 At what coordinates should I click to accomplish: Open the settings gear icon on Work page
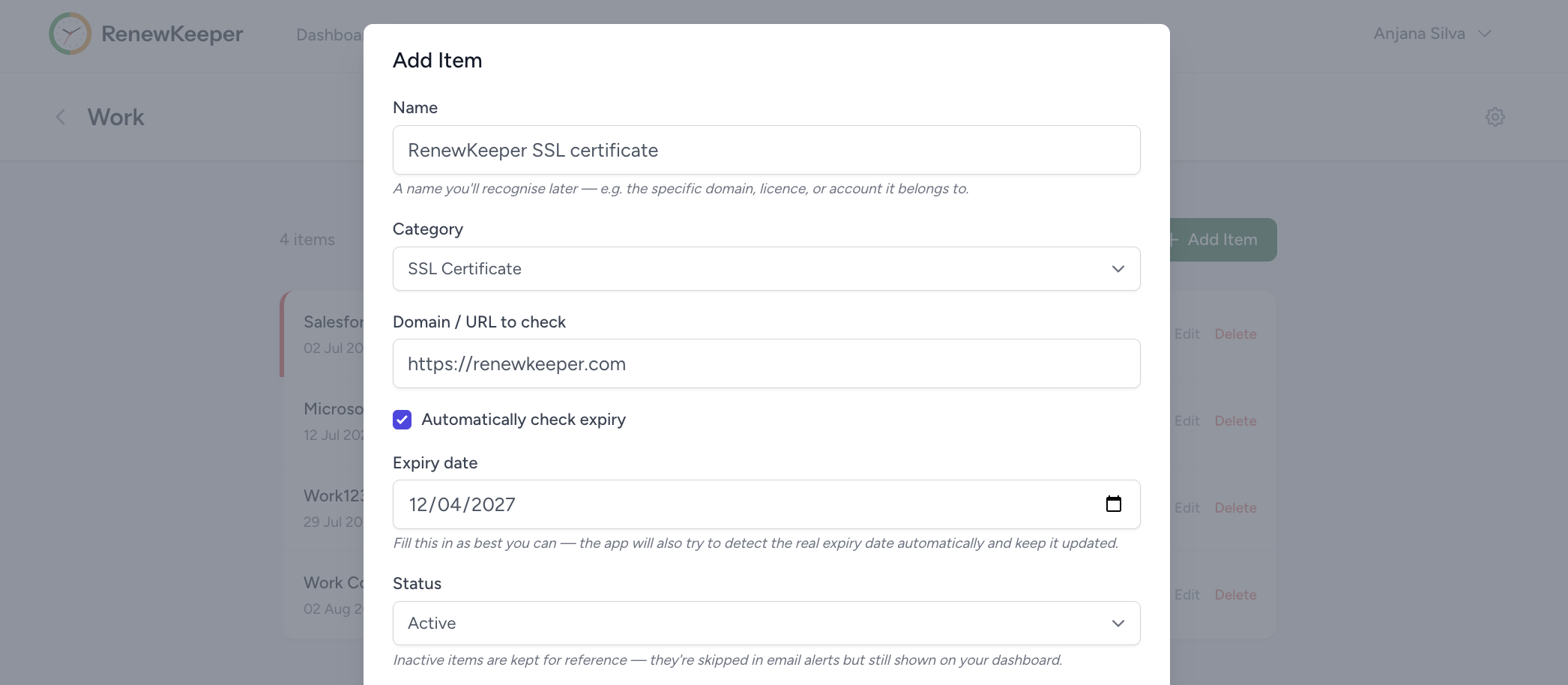[x=1495, y=117]
